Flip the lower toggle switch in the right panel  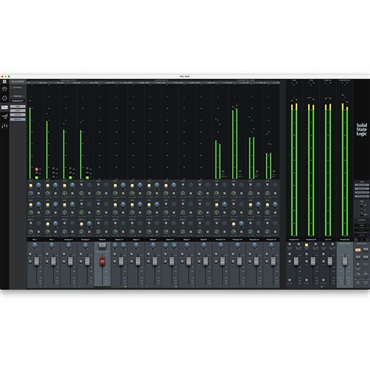(362, 213)
